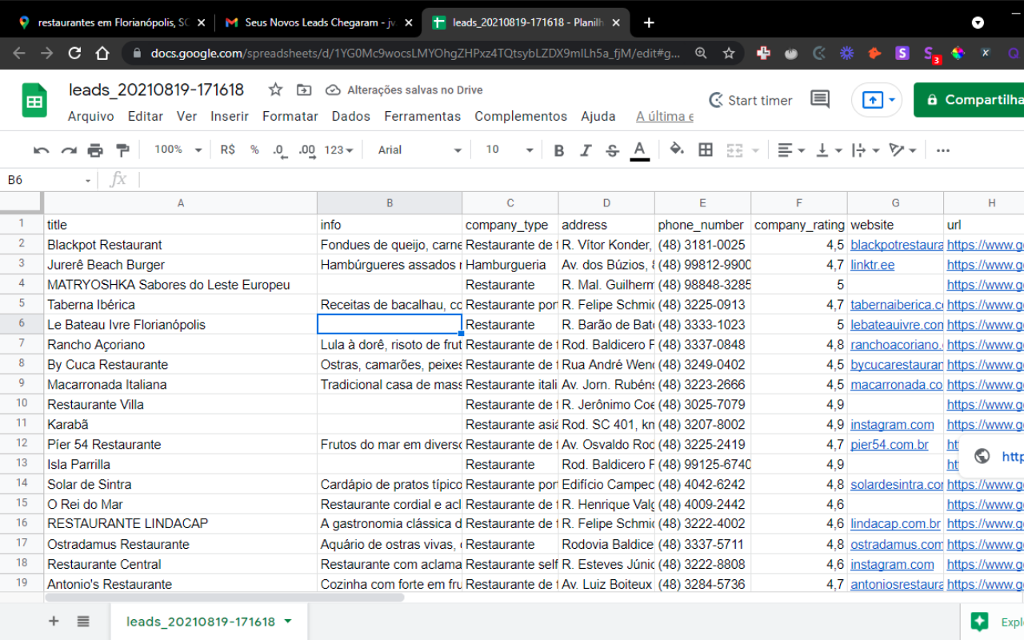Click the document title leads_20210819-171618
This screenshot has height=640, width=1024.
pos(156,90)
